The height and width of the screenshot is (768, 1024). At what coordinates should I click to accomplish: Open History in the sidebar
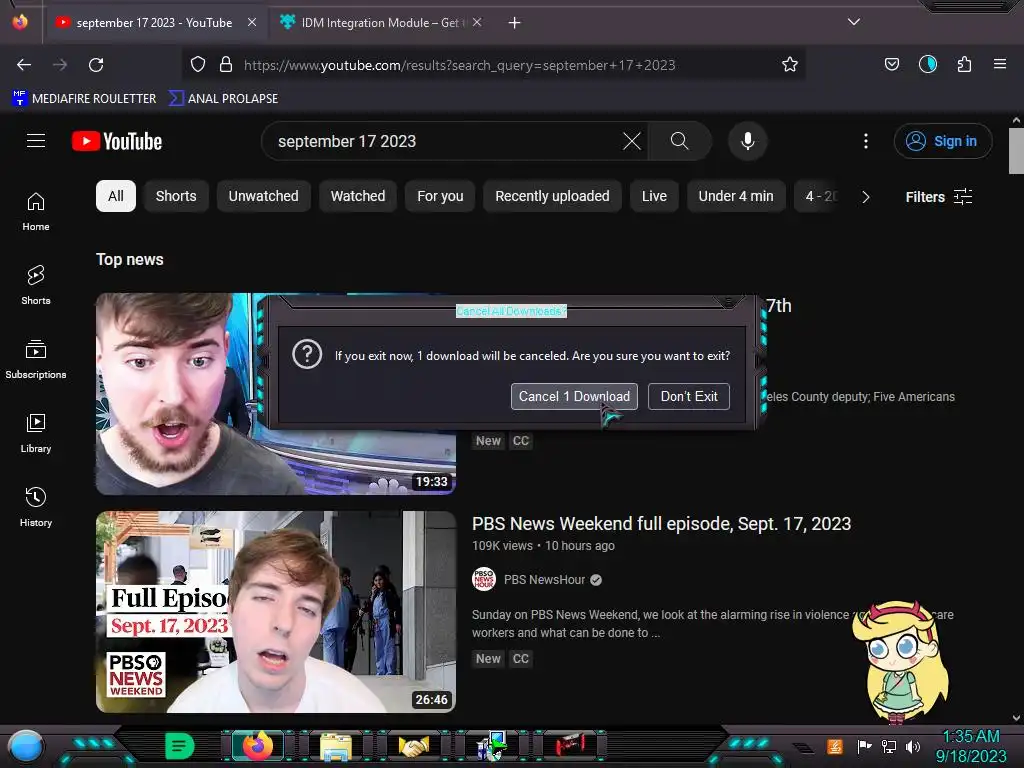pyautogui.click(x=36, y=507)
